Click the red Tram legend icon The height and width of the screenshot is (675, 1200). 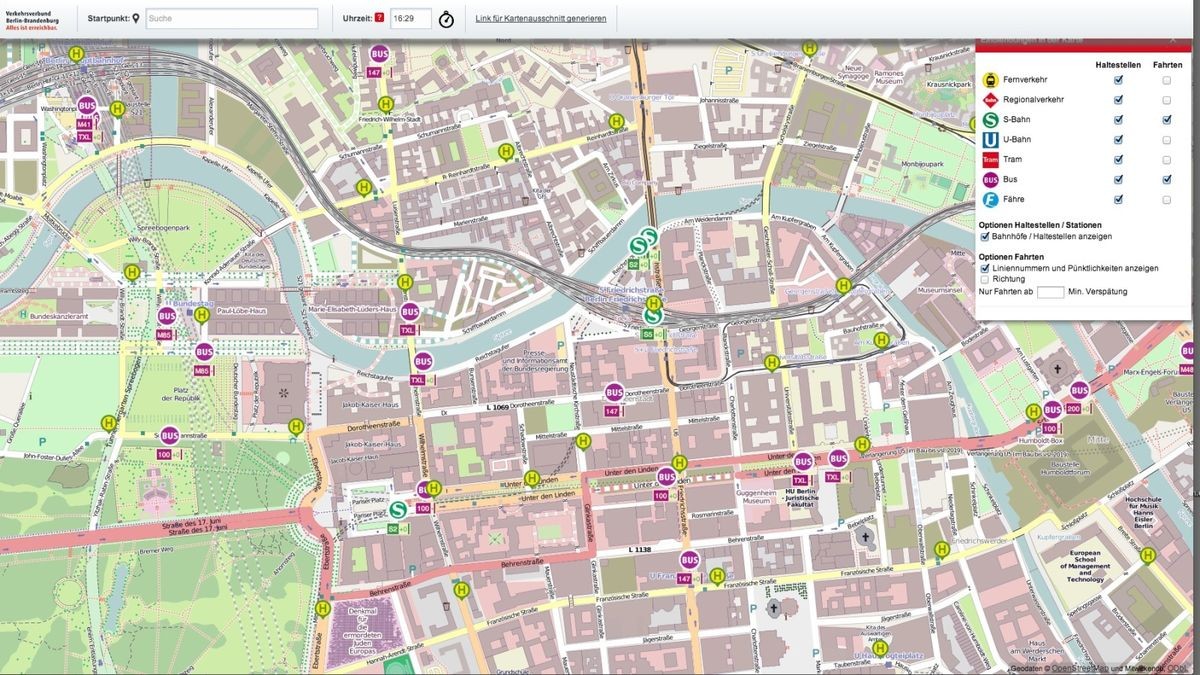click(x=991, y=159)
